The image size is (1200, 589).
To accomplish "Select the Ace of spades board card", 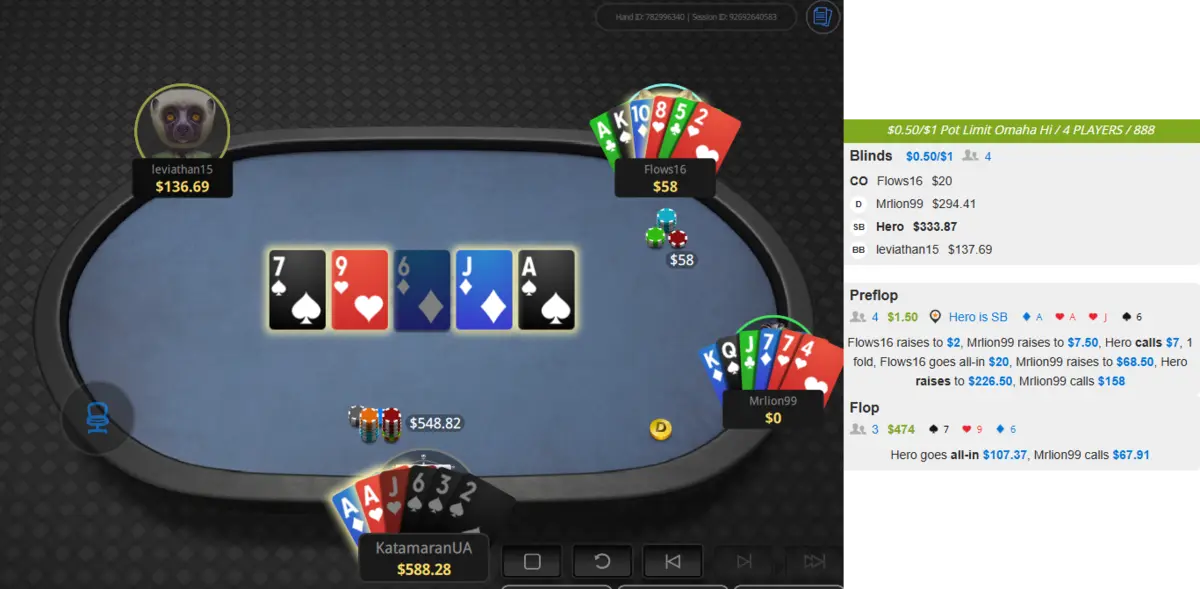I will [x=547, y=290].
